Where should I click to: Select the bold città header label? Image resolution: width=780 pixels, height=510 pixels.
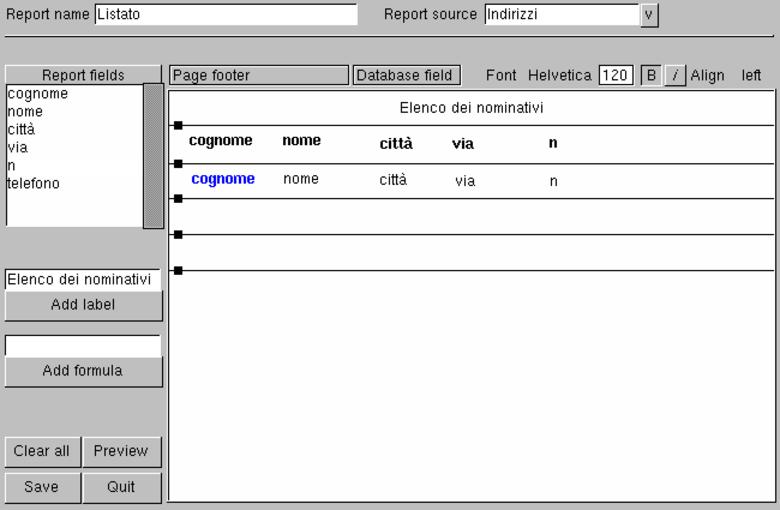tap(396, 144)
